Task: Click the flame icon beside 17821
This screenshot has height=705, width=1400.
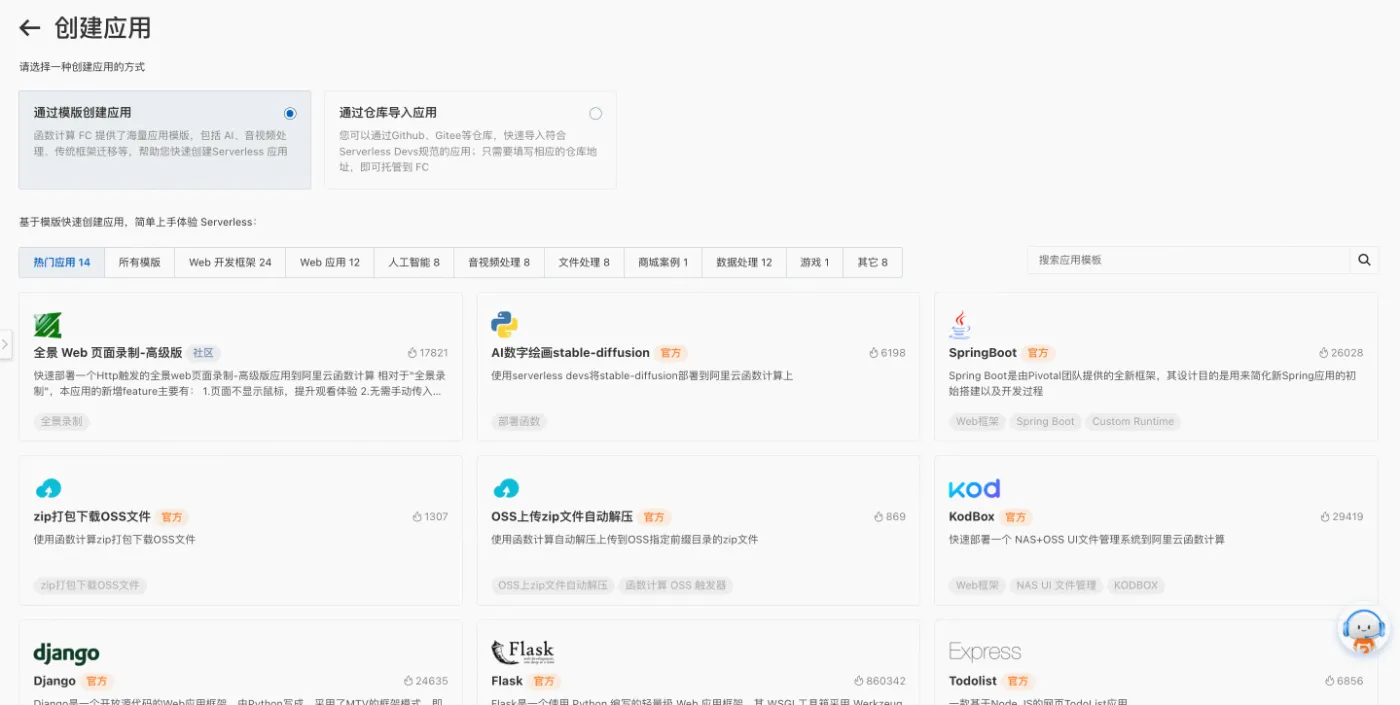Action: [x=412, y=353]
